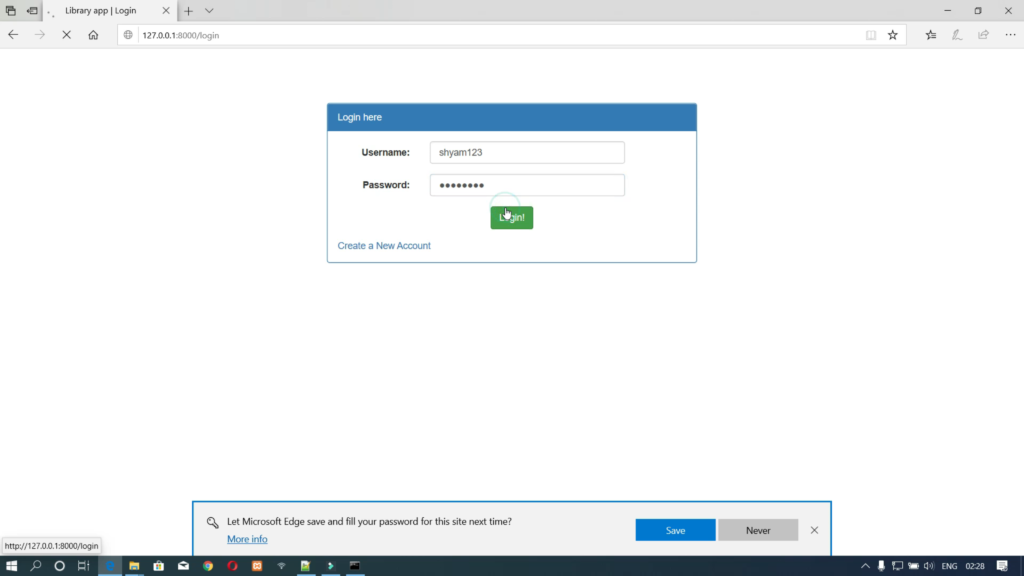The image size is (1024, 576).
Task: Click the Home button in Edge toolbar
Action: [x=93, y=34]
